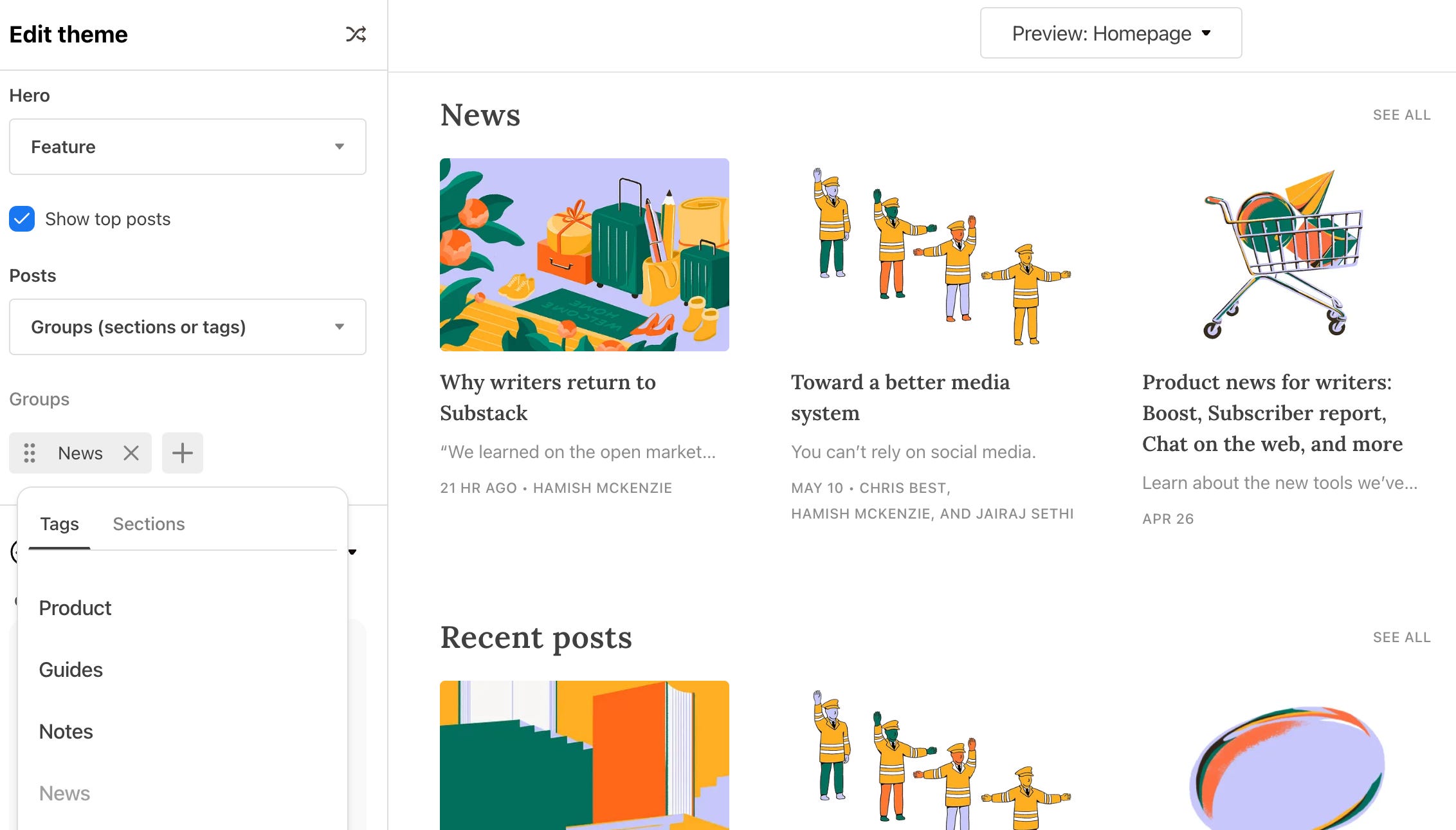
Task: Click the plus icon to add group
Action: pos(183,453)
